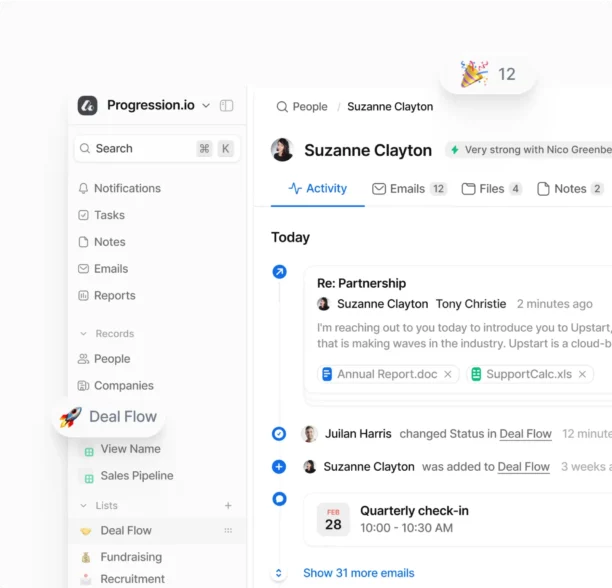
Task: Collapse the Records section
Action: coord(83,334)
